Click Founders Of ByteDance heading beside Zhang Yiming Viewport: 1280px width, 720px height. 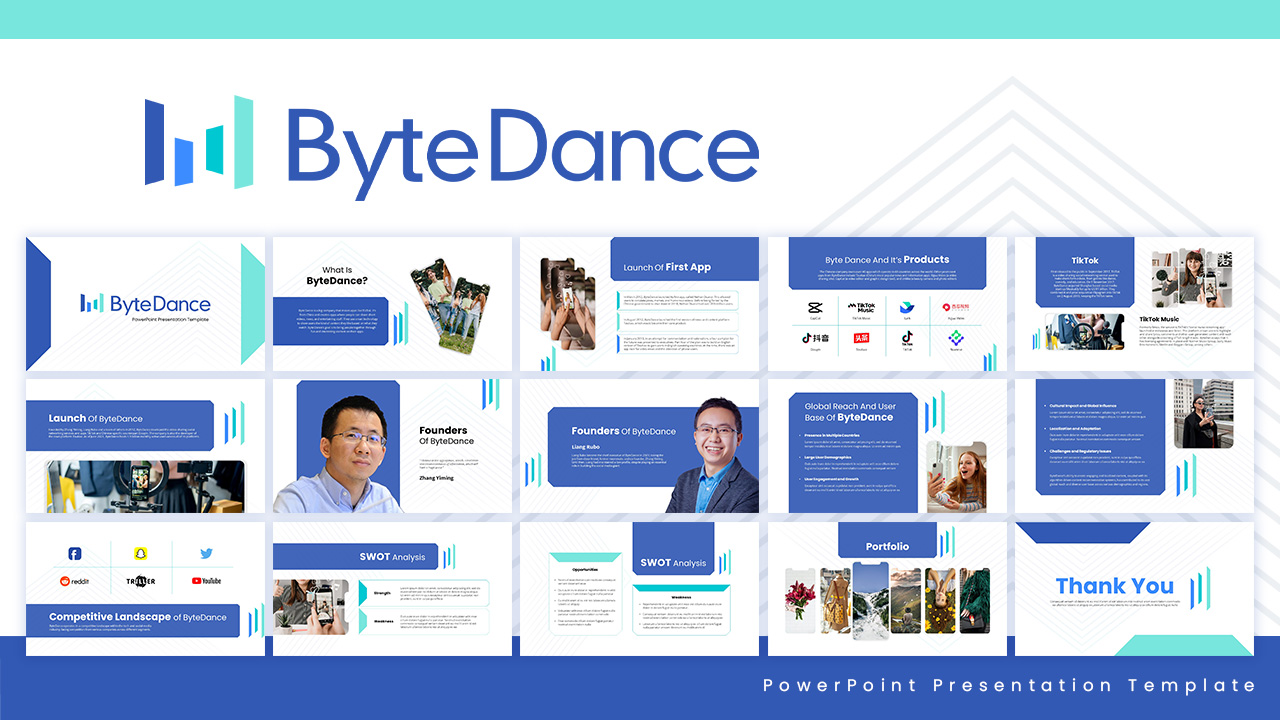tap(446, 435)
